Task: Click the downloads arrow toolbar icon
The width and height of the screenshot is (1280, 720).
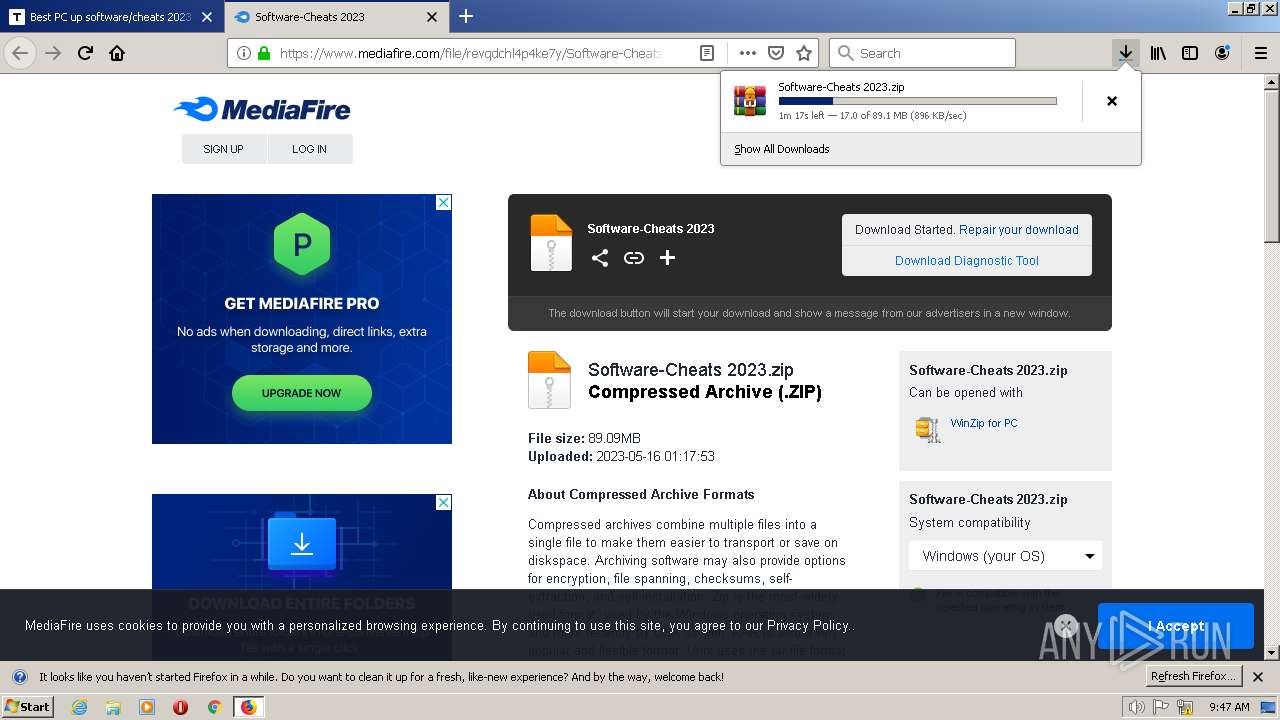Action: [1126, 53]
